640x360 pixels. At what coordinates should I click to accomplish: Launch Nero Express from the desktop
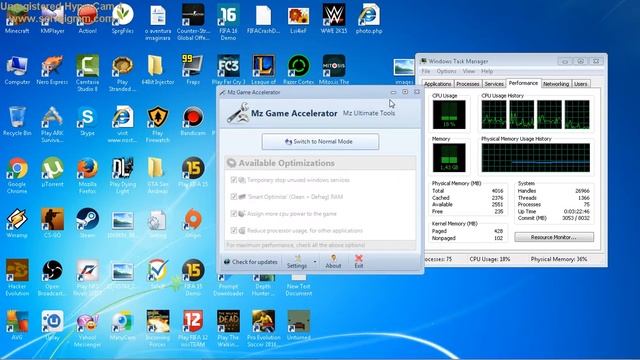52,70
